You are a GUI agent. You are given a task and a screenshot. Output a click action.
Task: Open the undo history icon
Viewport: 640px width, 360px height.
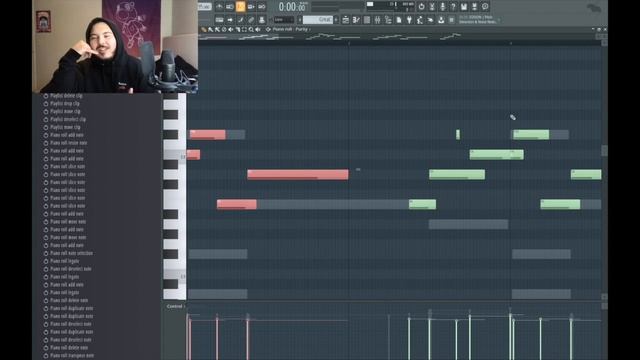421,7
